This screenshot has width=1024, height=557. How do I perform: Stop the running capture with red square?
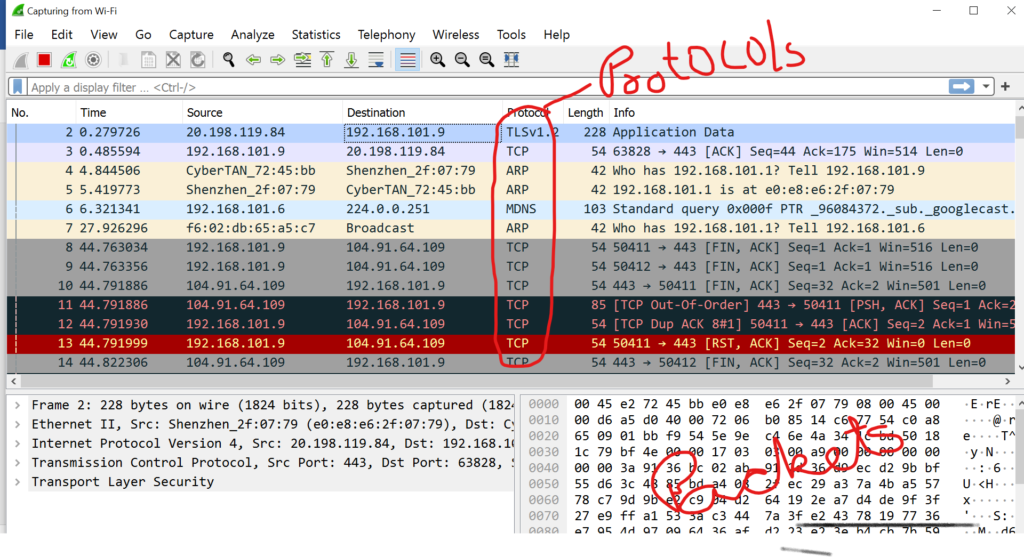pos(44,60)
